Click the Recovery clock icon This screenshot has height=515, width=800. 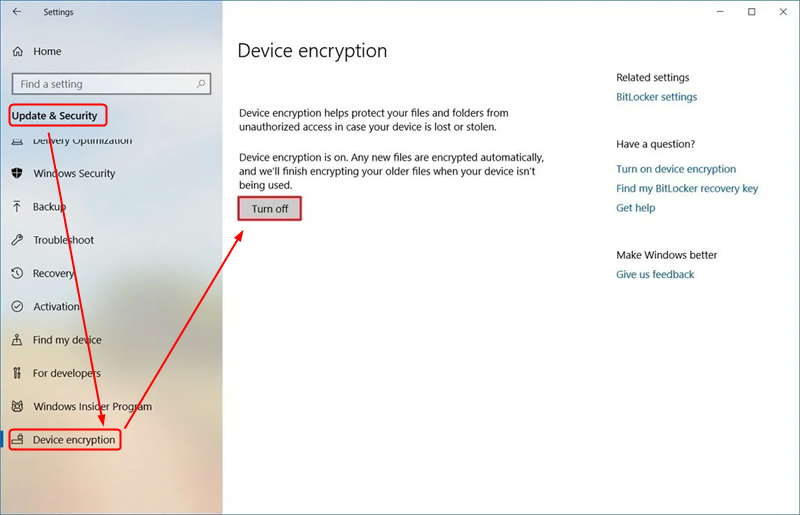coord(17,273)
